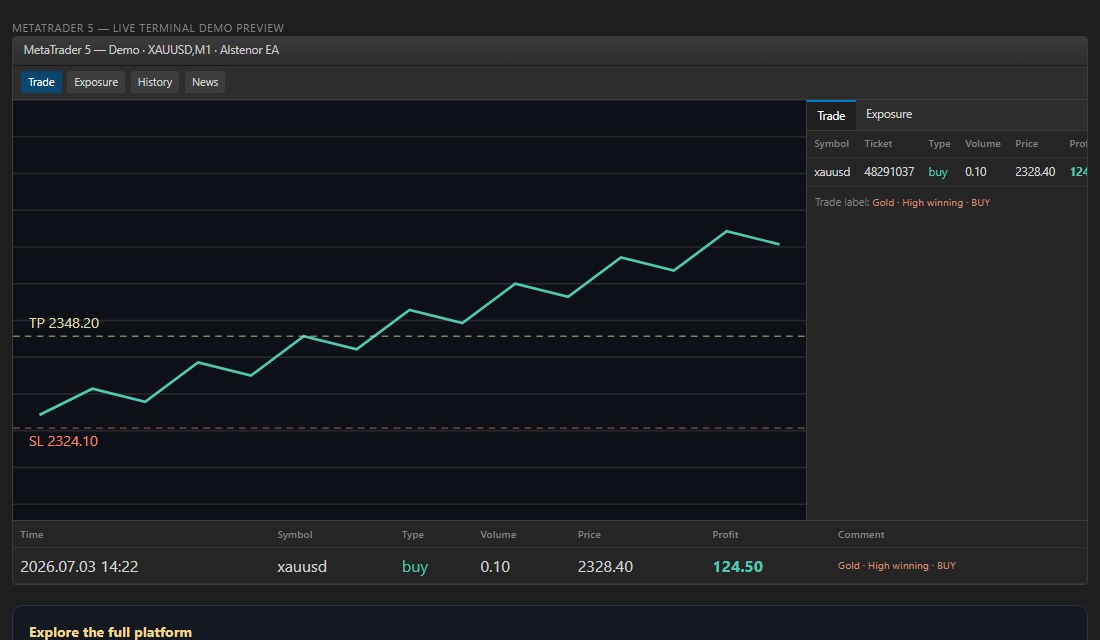Click the Volume column header in right panel
1100x640 pixels.
pyautogui.click(x=982, y=144)
